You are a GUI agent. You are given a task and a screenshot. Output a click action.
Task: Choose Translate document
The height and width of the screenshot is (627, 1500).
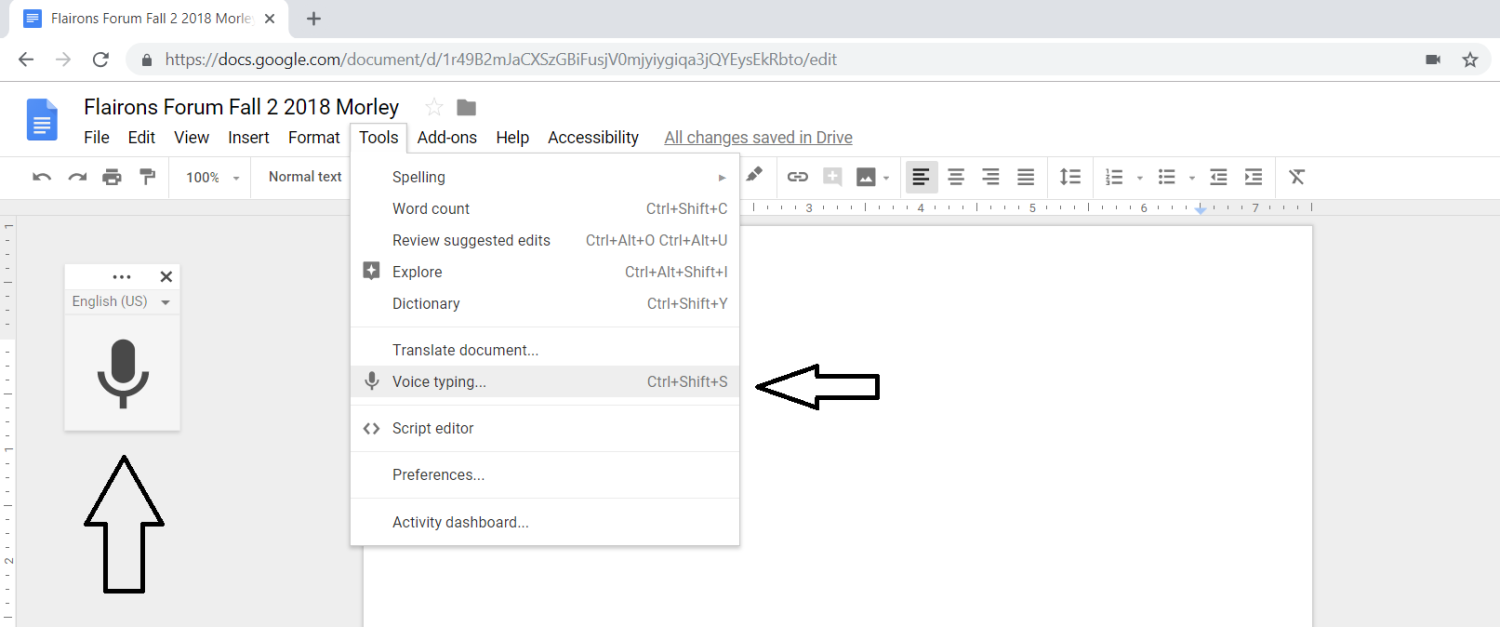pos(545,350)
